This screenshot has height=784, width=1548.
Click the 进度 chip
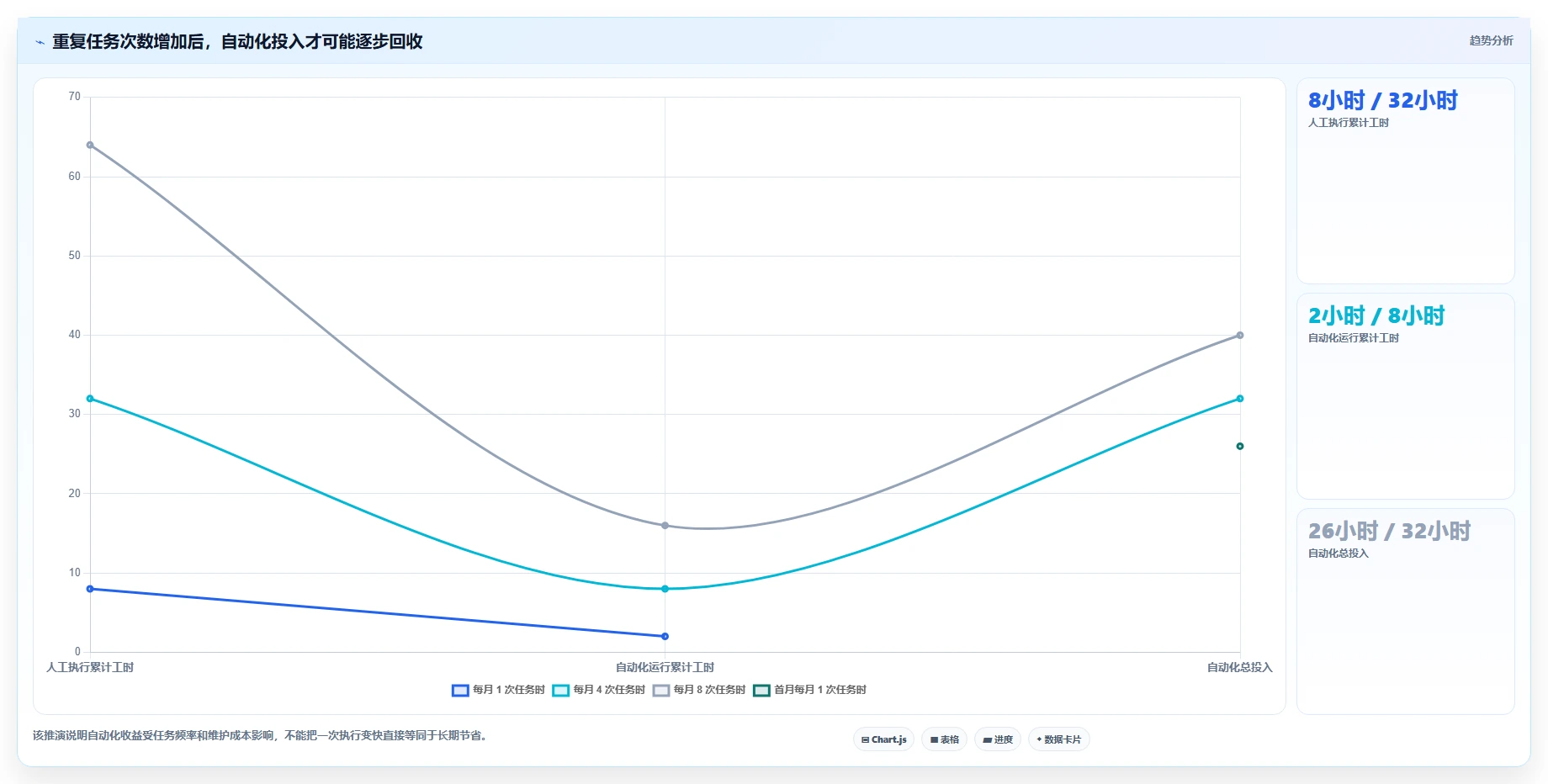(998, 739)
